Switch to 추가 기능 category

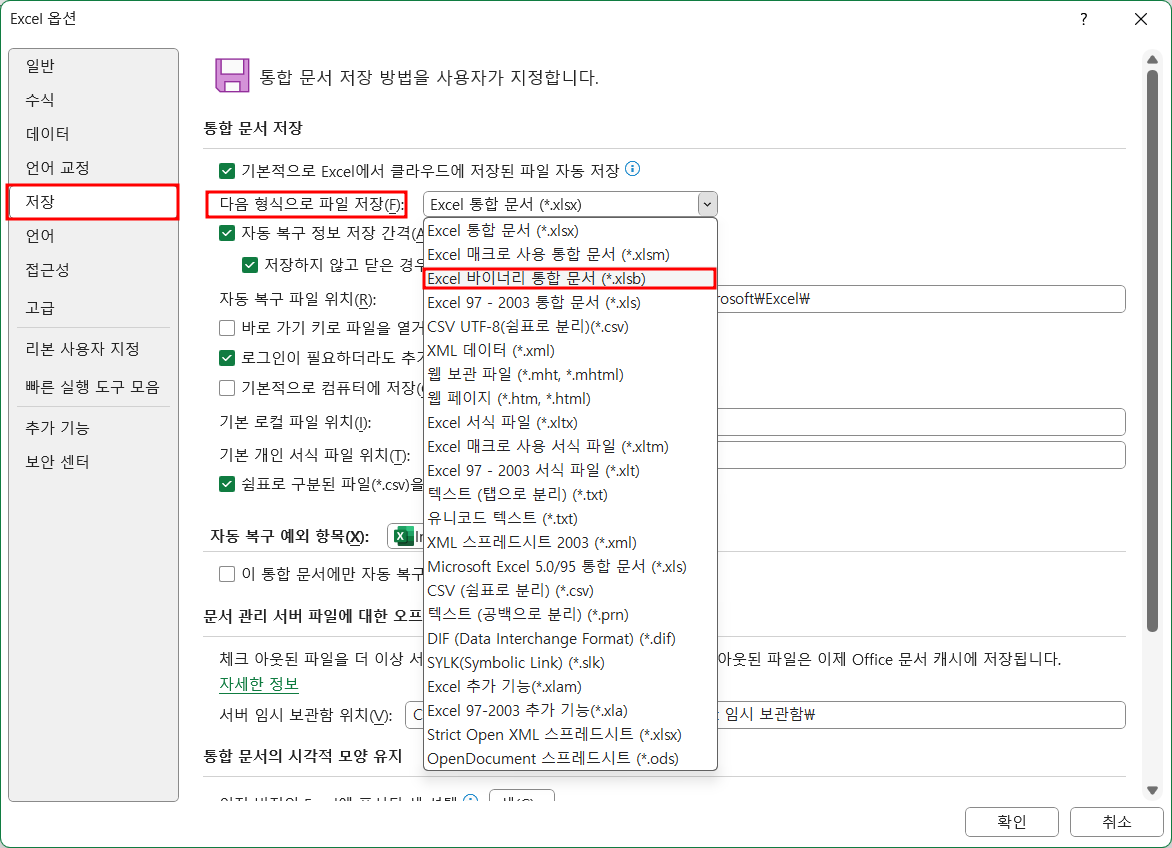(93, 427)
